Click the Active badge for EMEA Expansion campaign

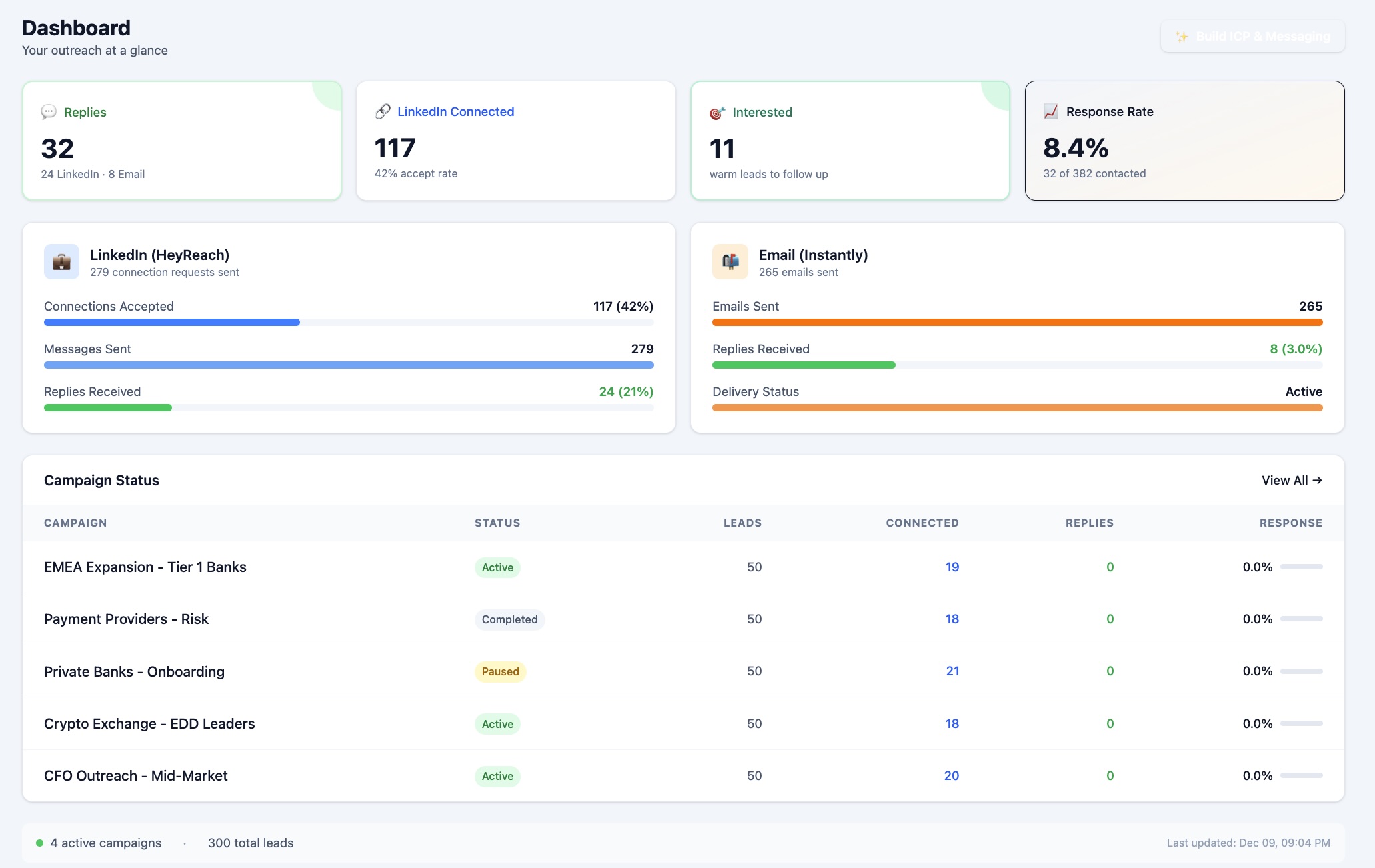(x=497, y=567)
